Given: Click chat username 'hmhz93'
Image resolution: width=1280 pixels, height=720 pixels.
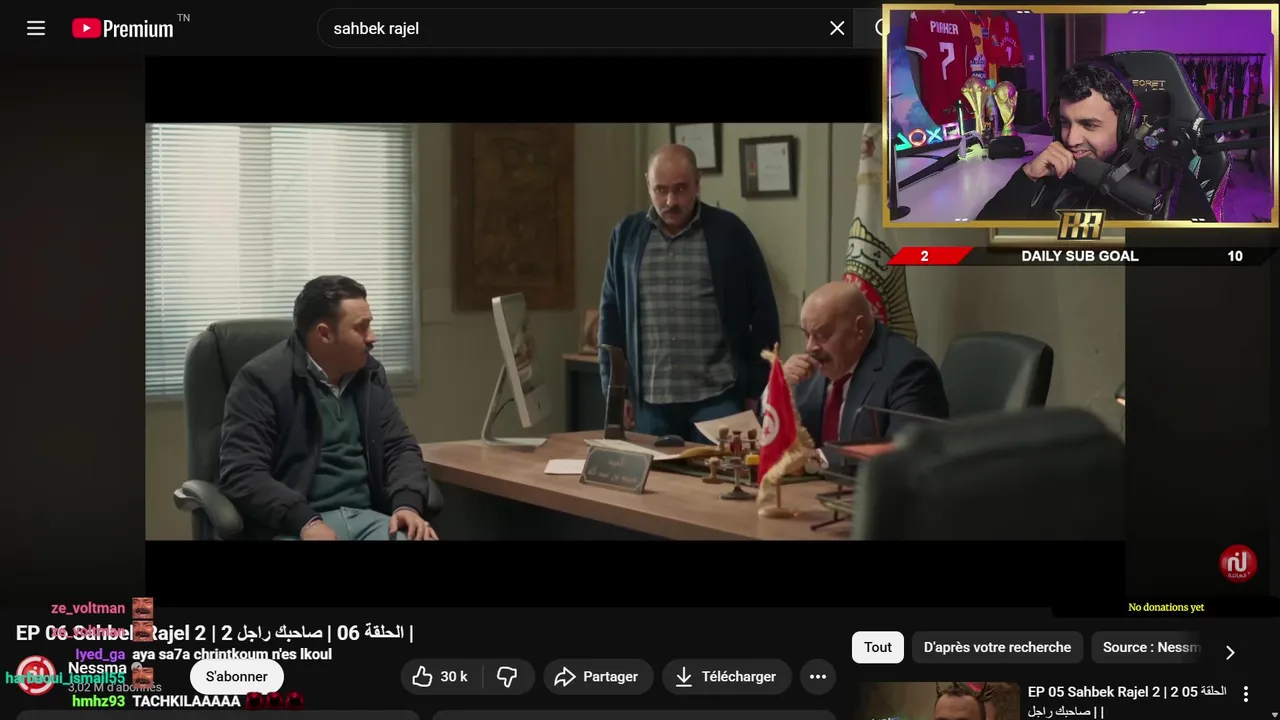Looking at the screenshot, I should pyautogui.click(x=98, y=701).
